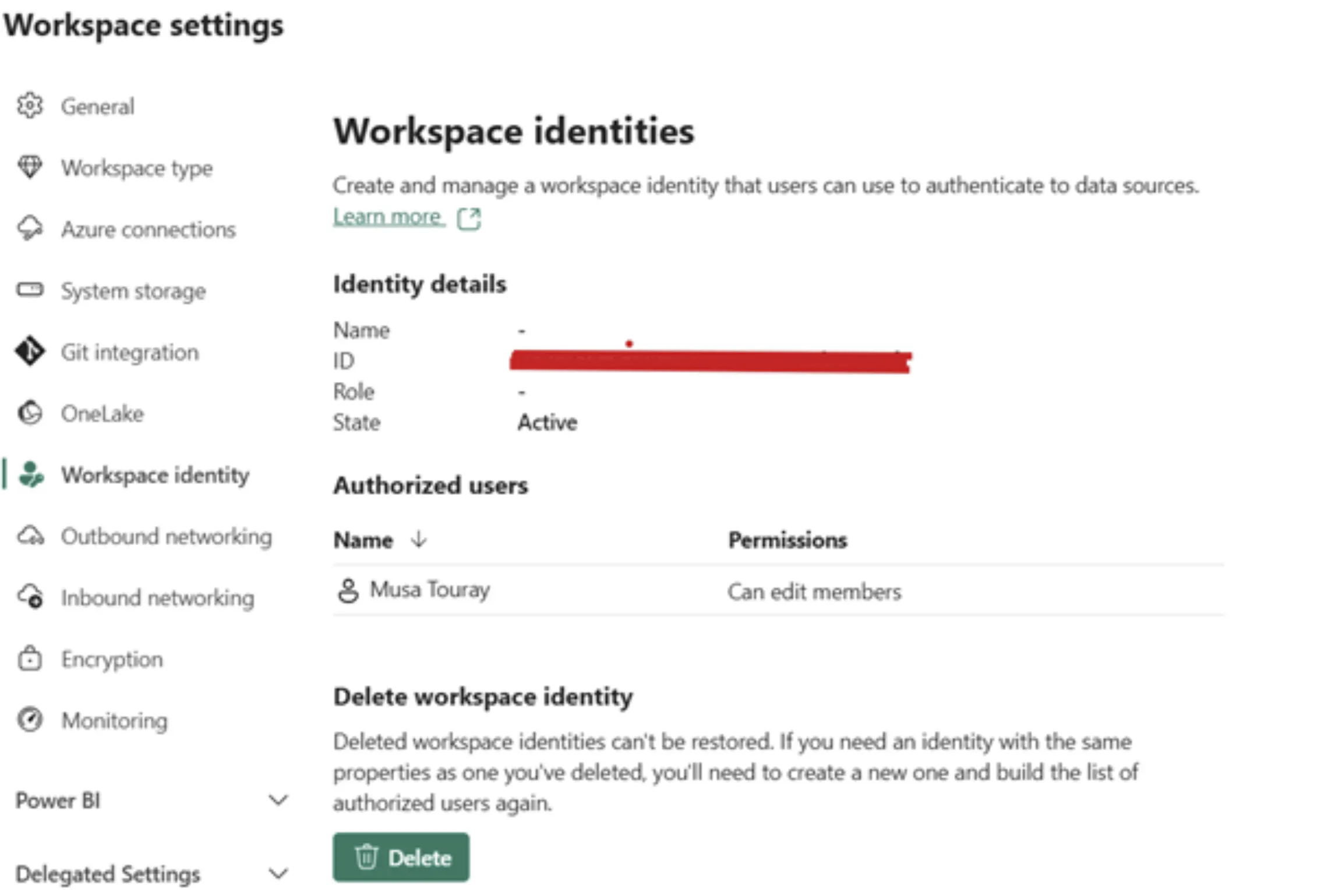Expand the Power BI section

pos(279,800)
